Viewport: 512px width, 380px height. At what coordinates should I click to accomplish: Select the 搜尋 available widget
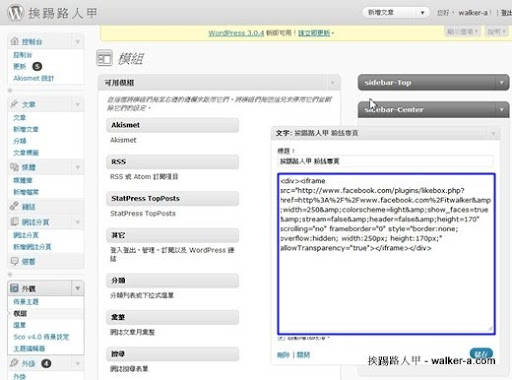click(x=172, y=354)
